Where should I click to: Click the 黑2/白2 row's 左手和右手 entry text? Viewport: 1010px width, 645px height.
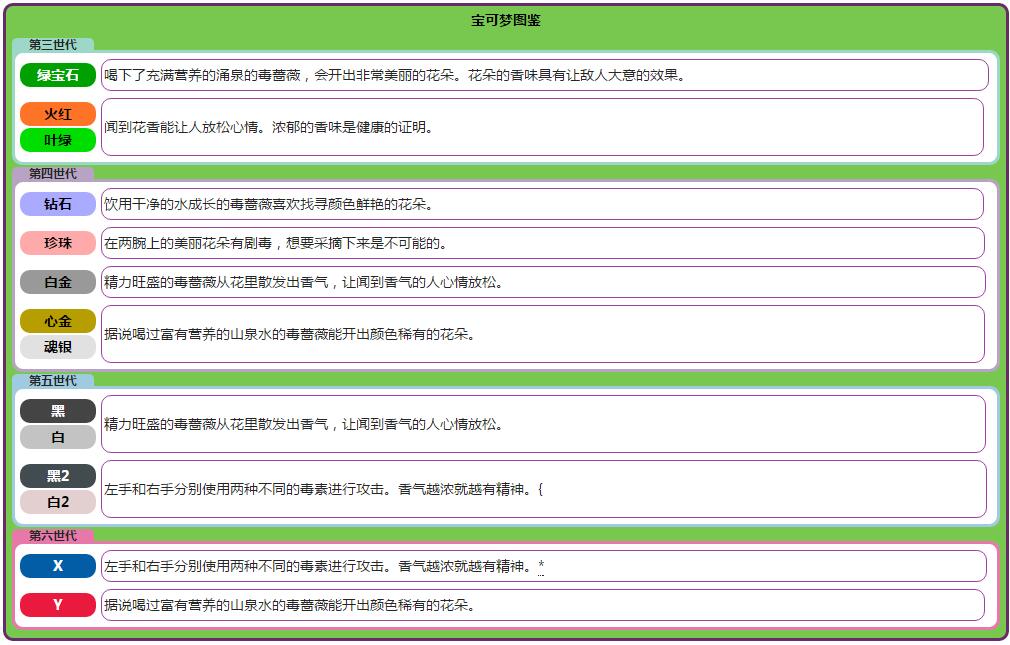click(324, 489)
